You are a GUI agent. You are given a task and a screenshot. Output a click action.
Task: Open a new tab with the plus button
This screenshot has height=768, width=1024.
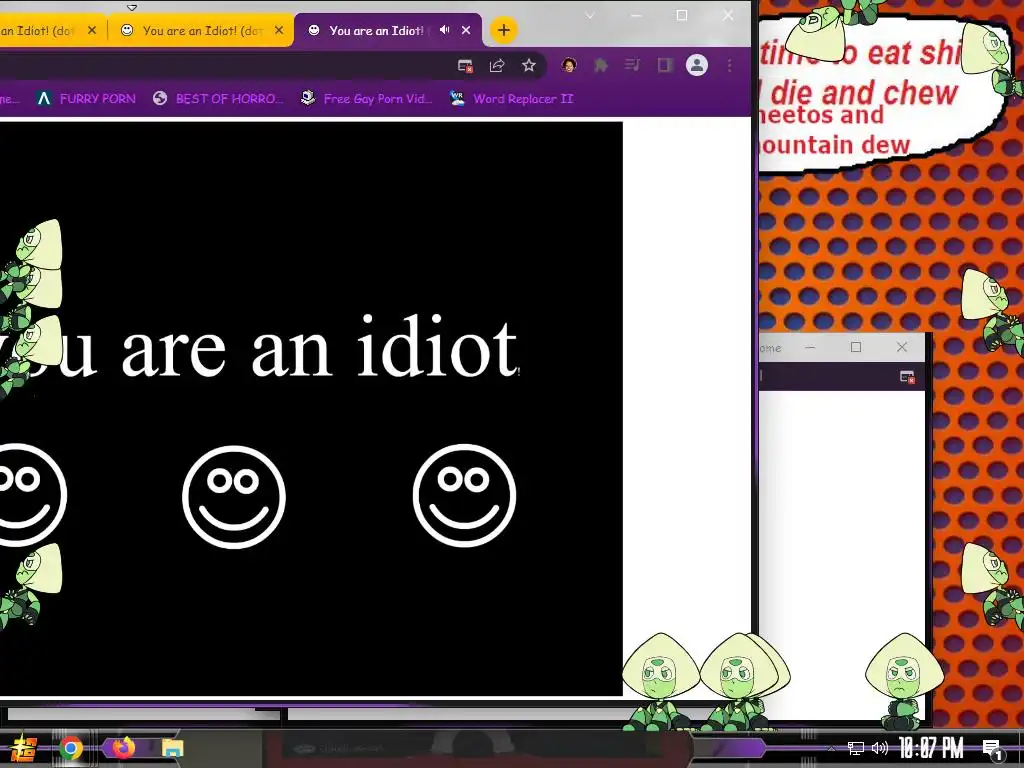pyautogui.click(x=504, y=30)
